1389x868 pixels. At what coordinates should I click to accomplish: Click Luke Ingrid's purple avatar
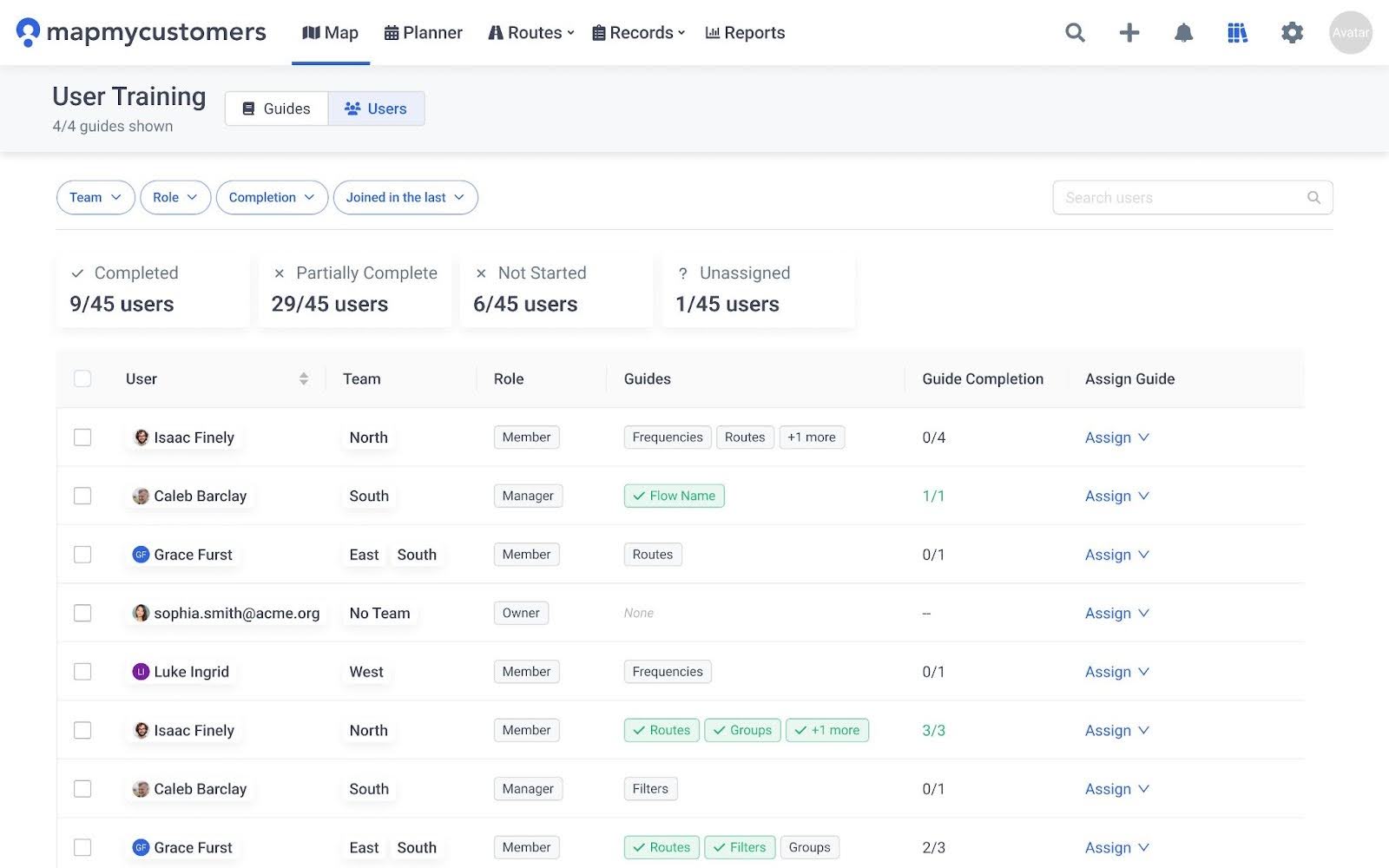(x=141, y=672)
